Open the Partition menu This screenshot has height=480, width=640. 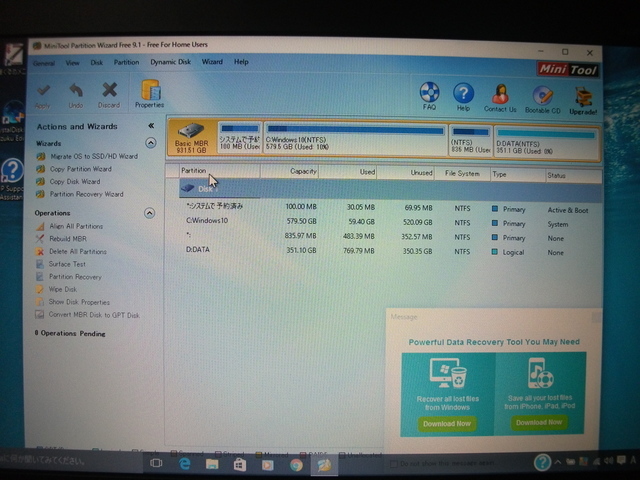pyautogui.click(x=126, y=62)
